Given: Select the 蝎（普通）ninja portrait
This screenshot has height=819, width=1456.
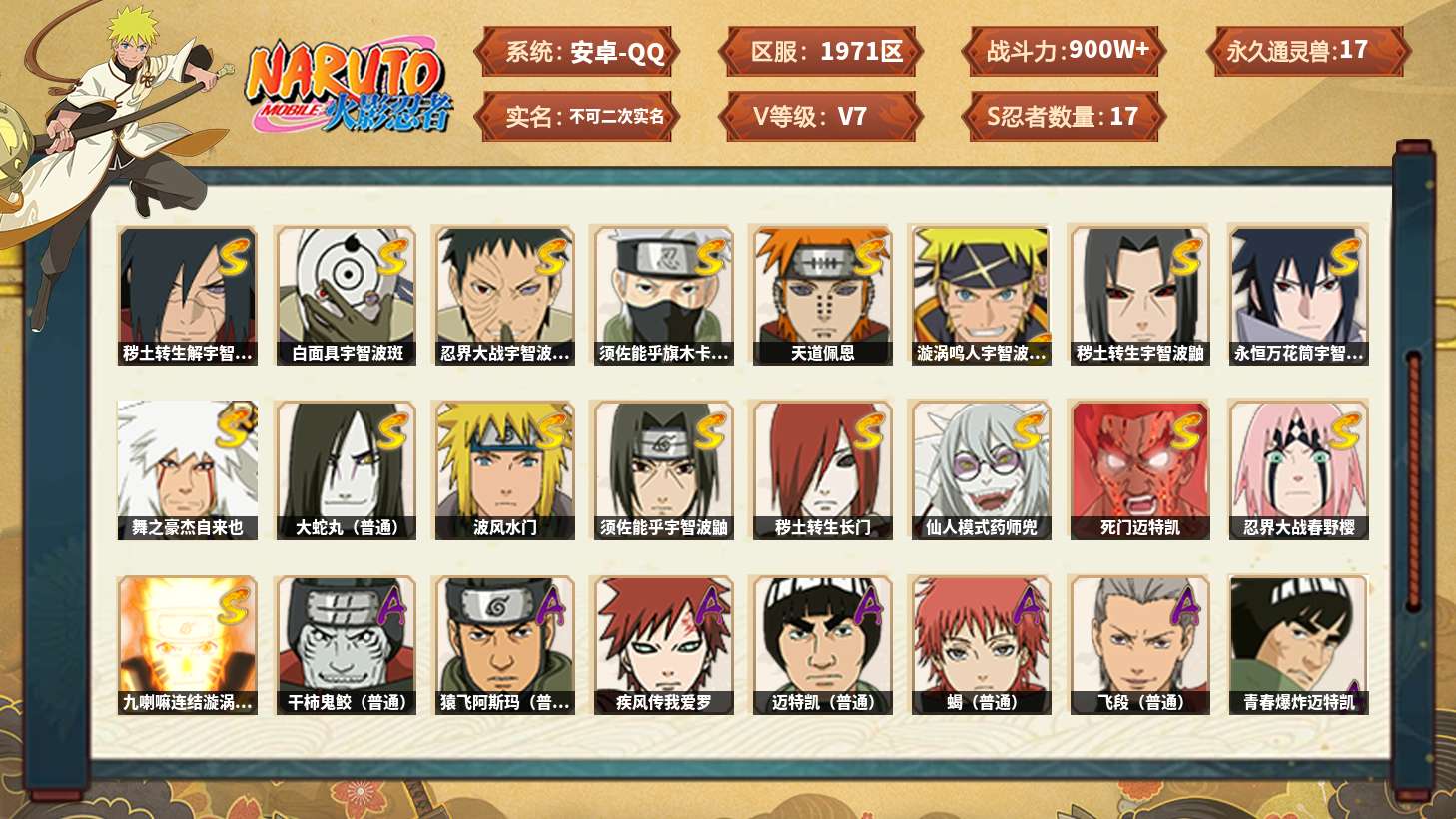Looking at the screenshot, I should coord(981,645).
